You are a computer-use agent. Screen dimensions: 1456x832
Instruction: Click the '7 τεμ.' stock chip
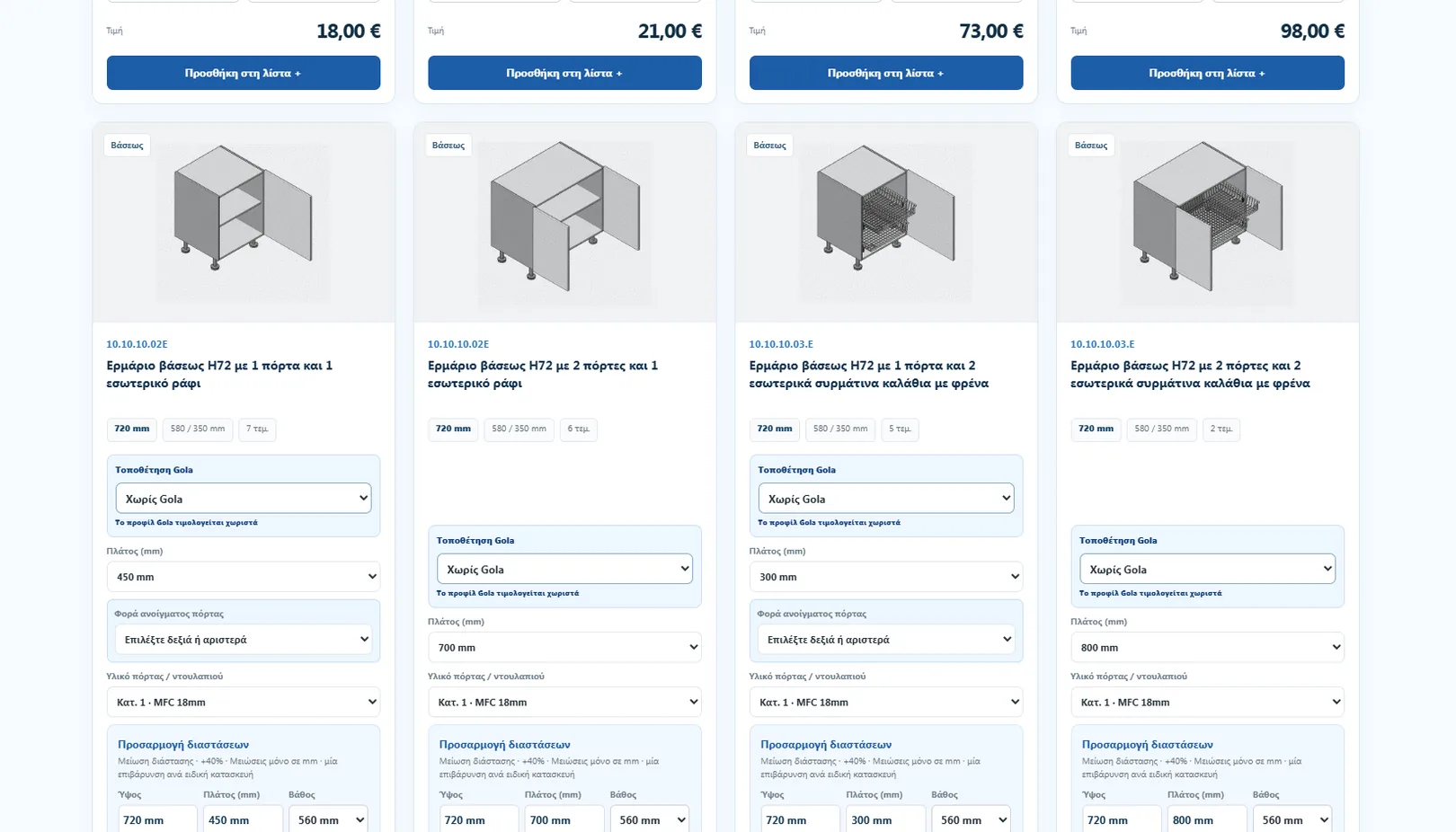(257, 429)
